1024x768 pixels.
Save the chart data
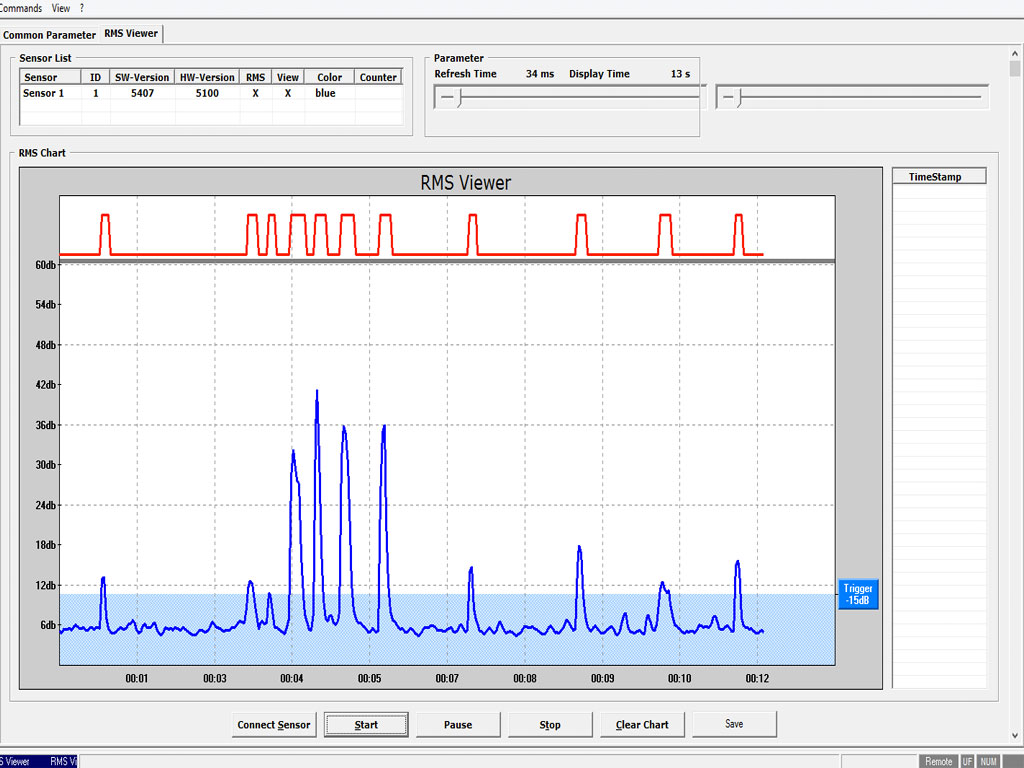point(734,724)
